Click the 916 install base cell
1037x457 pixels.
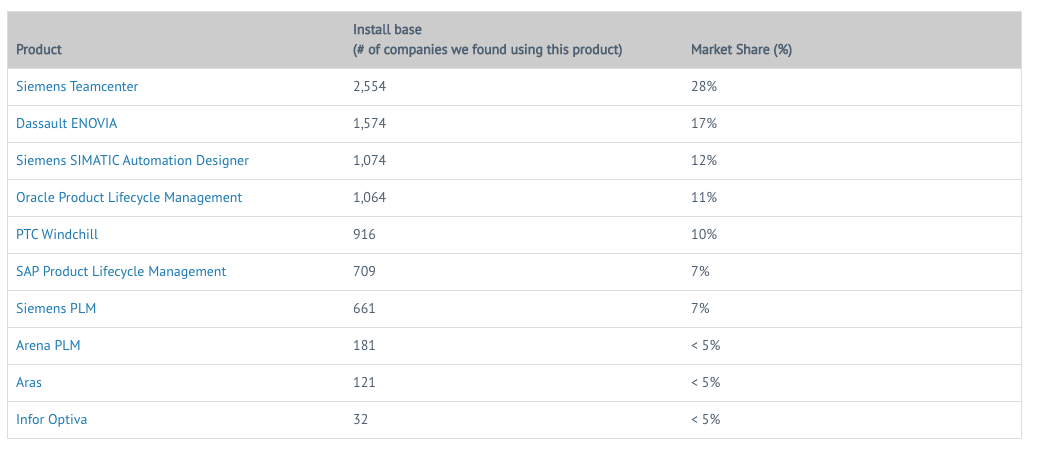click(x=365, y=235)
